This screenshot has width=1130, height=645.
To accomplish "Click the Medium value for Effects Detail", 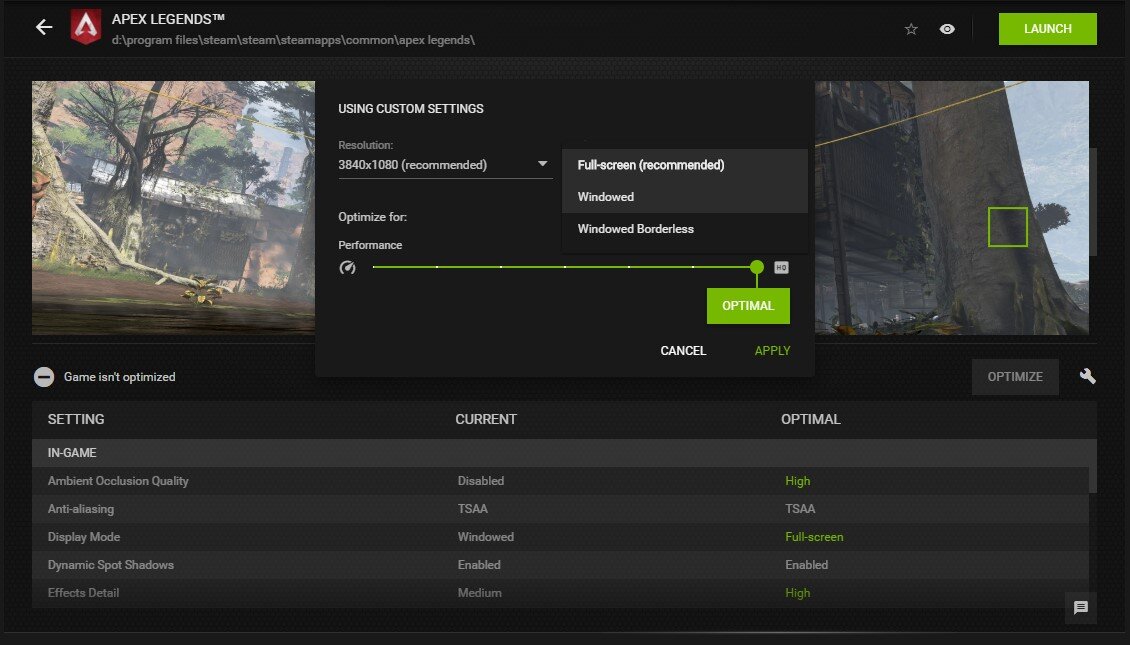I will [479, 593].
